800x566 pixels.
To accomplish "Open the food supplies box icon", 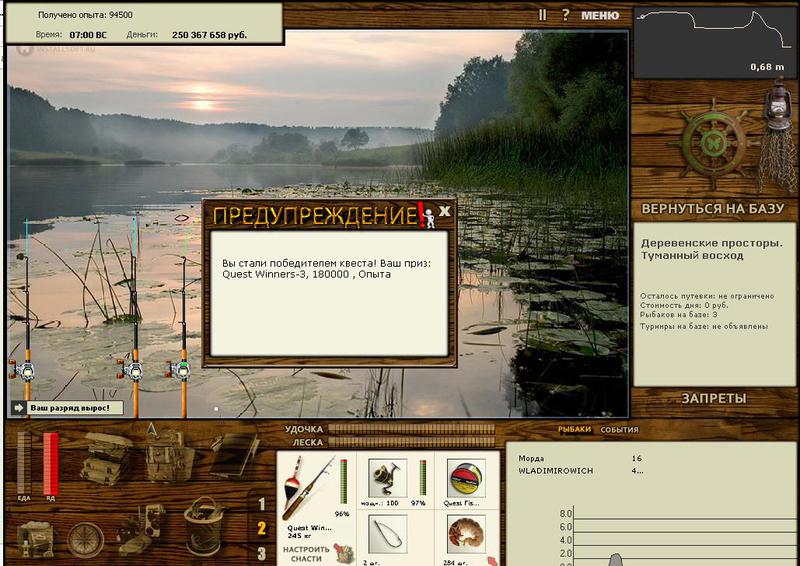I will click(35, 539).
